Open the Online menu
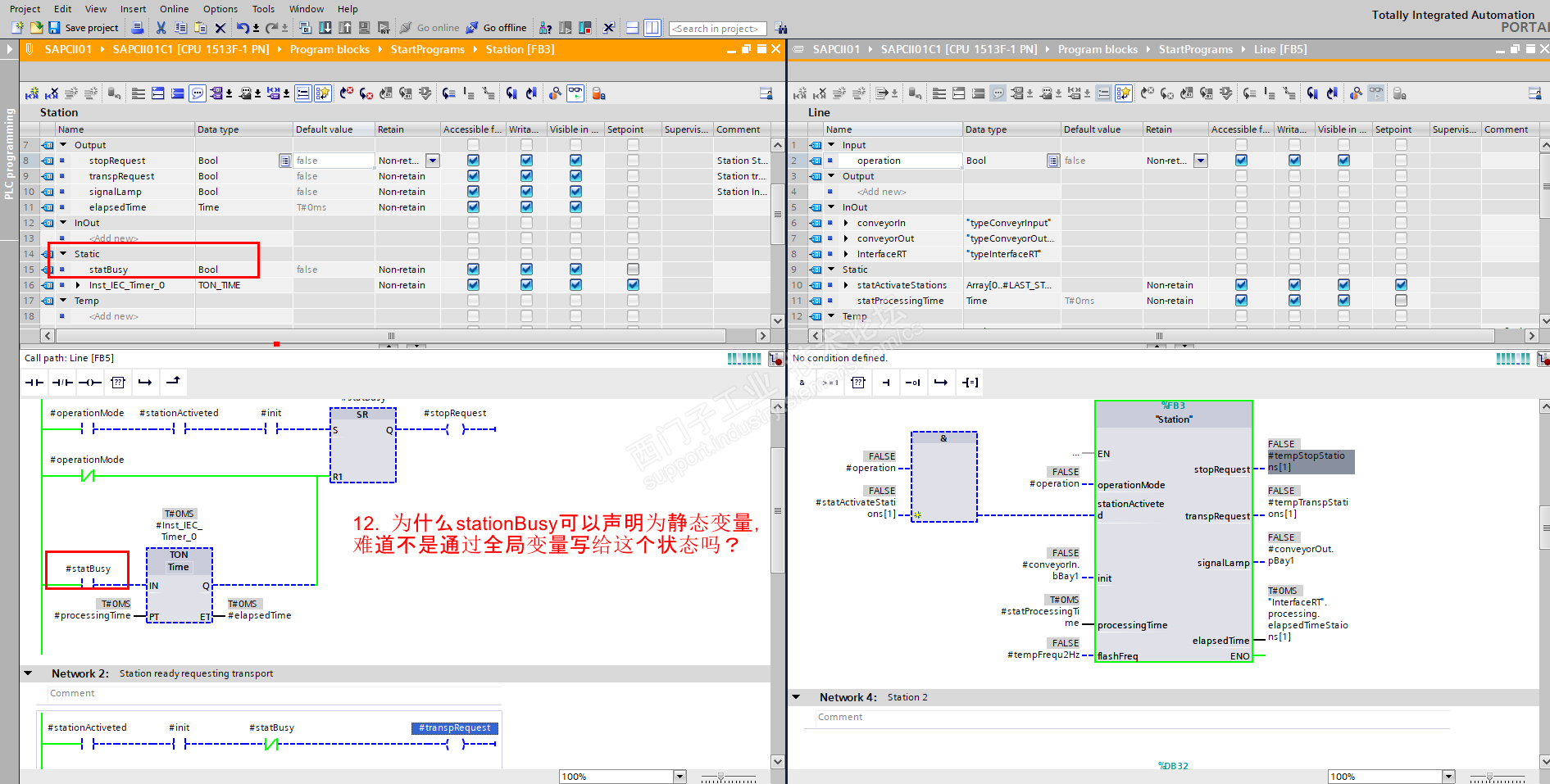This screenshot has width=1550, height=784. [174, 9]
